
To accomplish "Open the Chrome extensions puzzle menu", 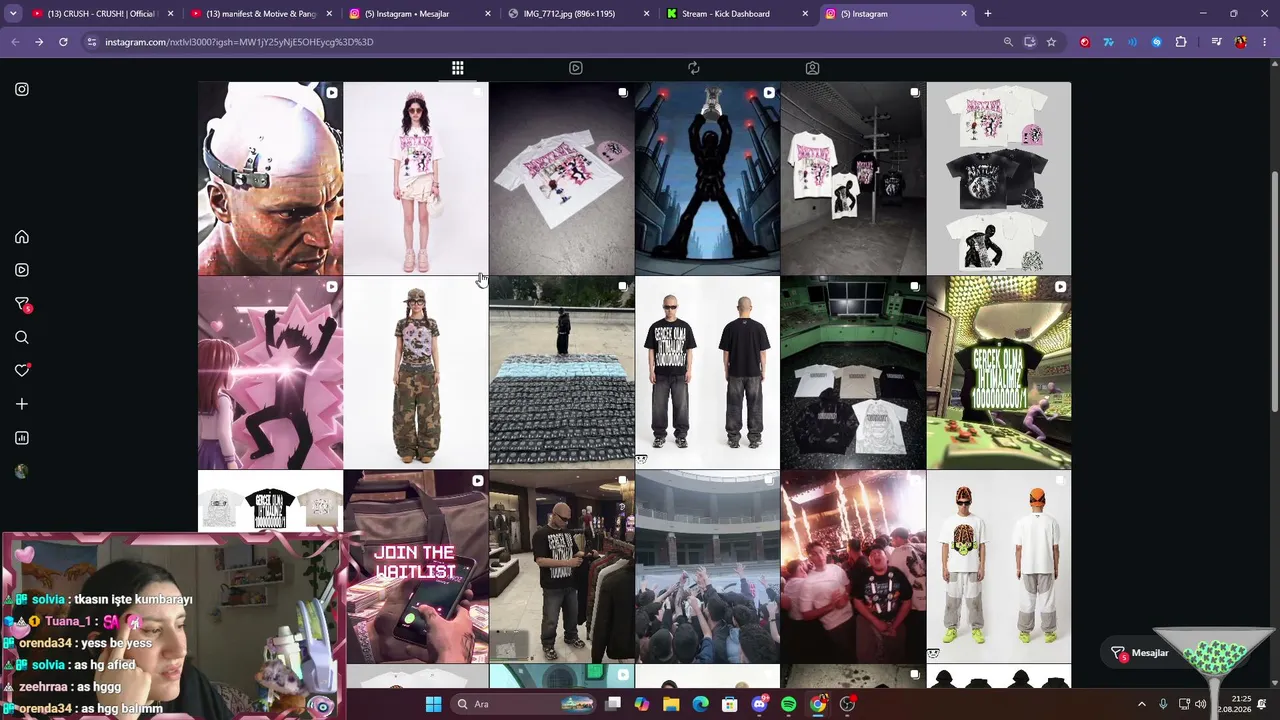I will [1181, 42].
